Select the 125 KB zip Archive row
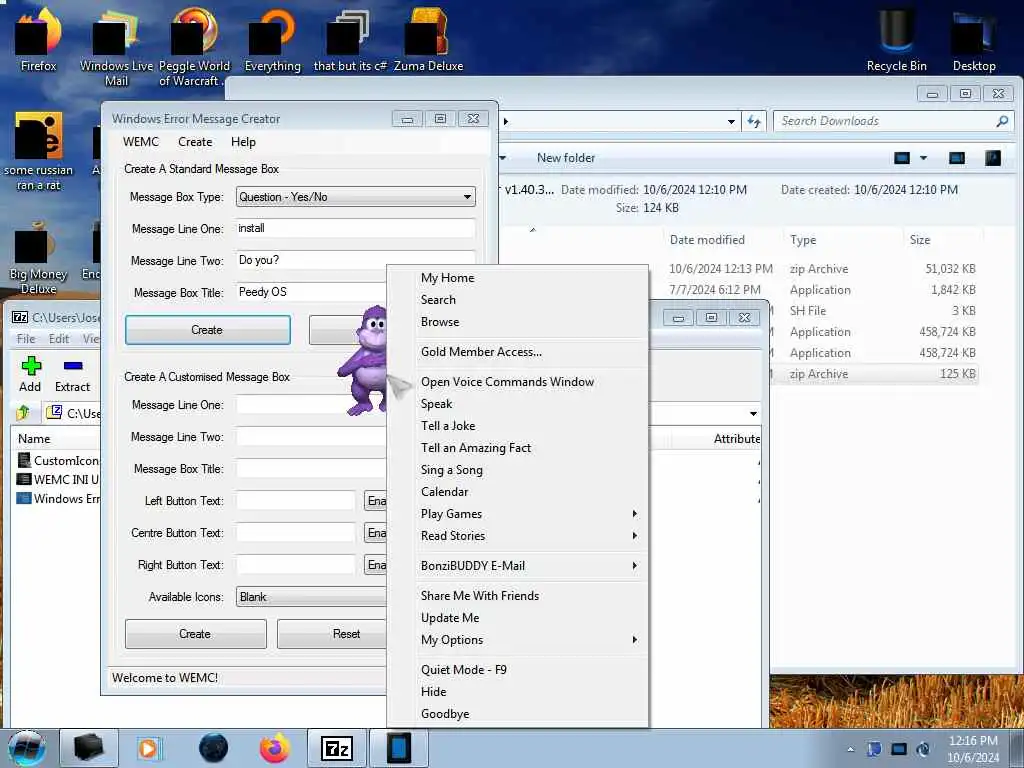The image size is (1024, 768). point(874,374)
